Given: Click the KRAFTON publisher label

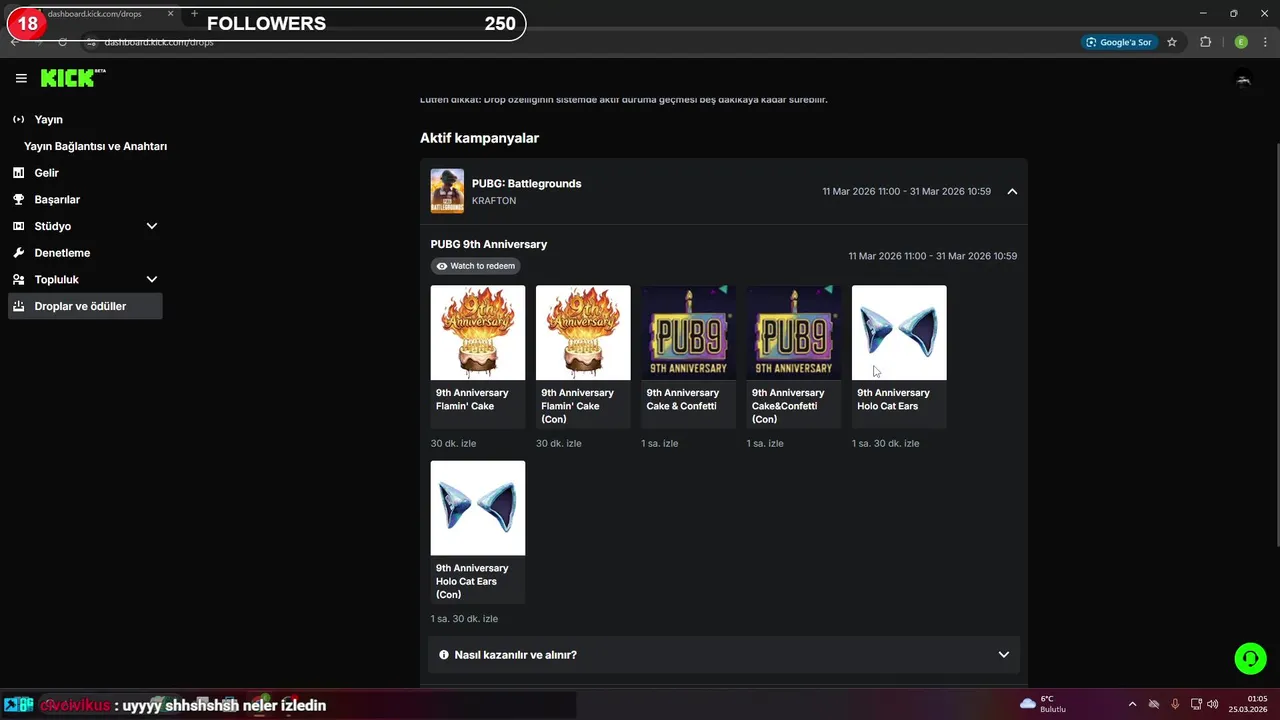Looking at the screenshot, I should [494, 201].
